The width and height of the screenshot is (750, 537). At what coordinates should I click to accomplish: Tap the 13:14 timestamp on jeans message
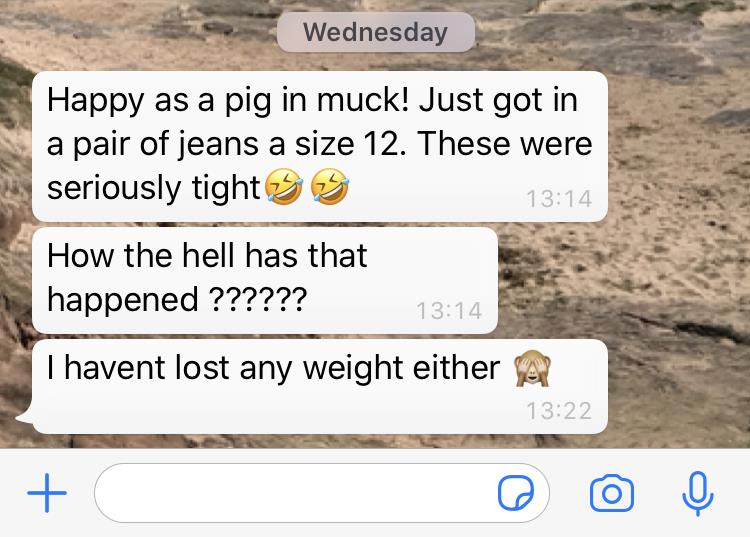click(x=559, y=199)
